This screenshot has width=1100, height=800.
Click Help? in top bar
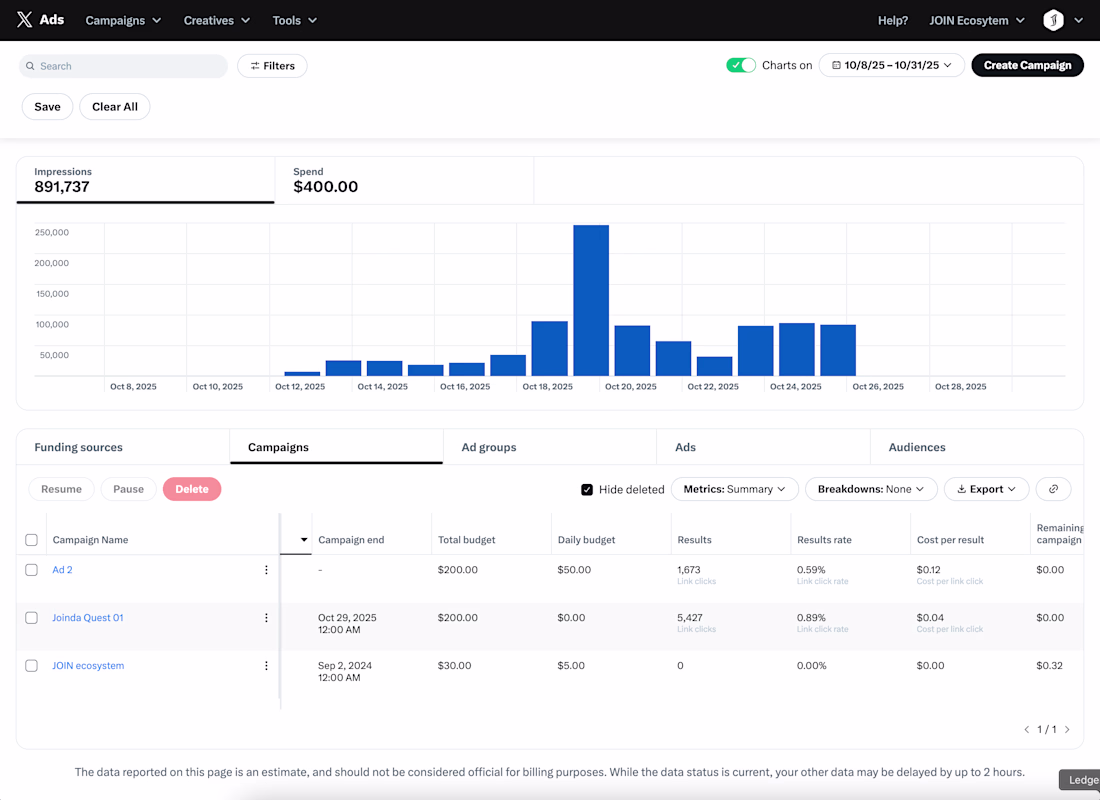(892, 20)
